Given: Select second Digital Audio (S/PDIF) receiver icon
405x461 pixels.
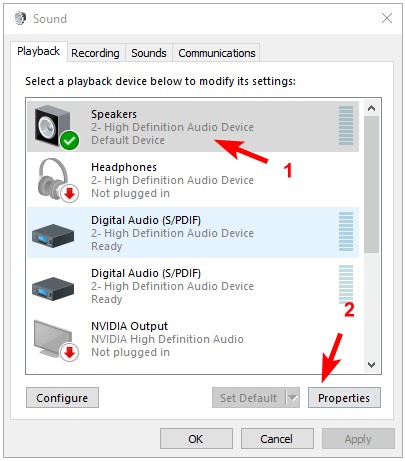Looking at the screenshot, I should coord(53,288).
